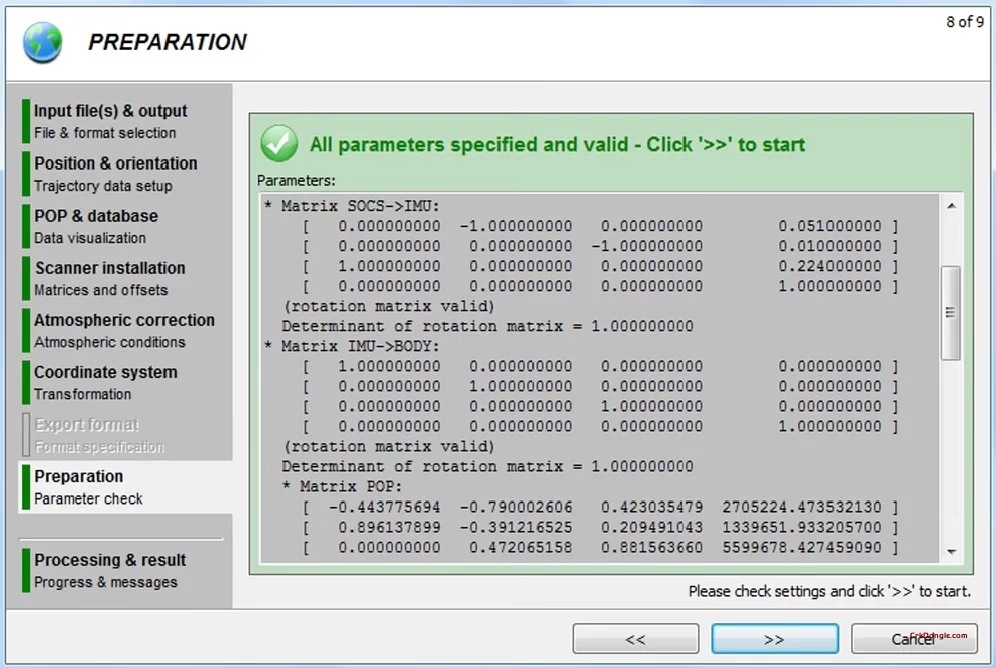Cancel the preparation wizard
This screenshot has width=996, height=668.
point(913,639)
